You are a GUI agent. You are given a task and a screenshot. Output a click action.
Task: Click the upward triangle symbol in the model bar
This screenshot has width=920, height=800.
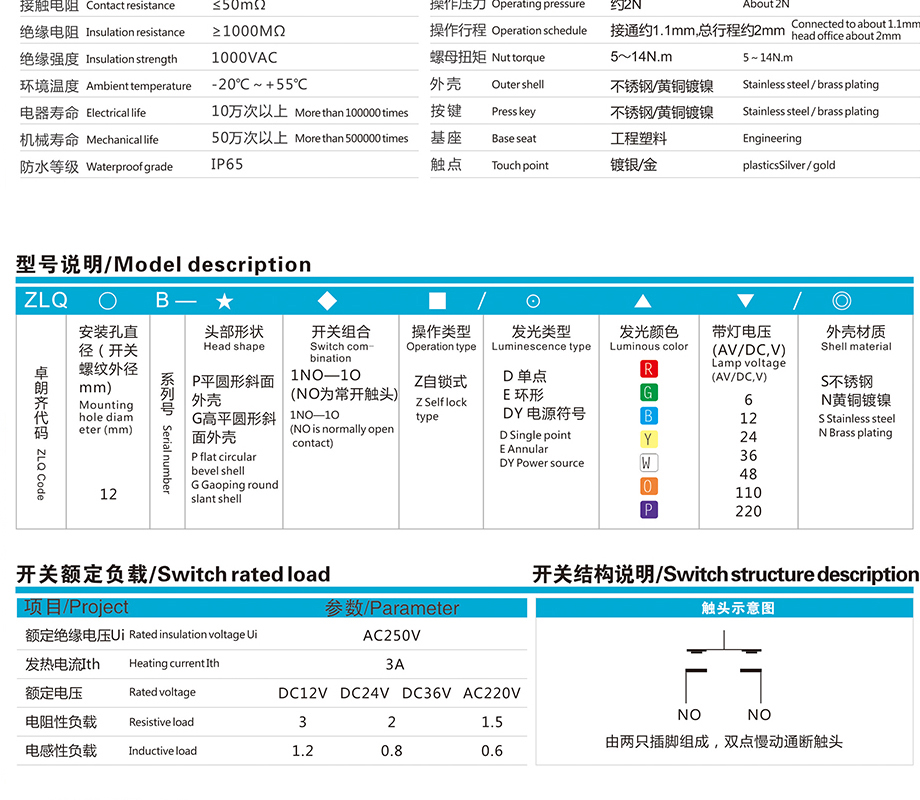pyautogui.click(x=643, y=301)
